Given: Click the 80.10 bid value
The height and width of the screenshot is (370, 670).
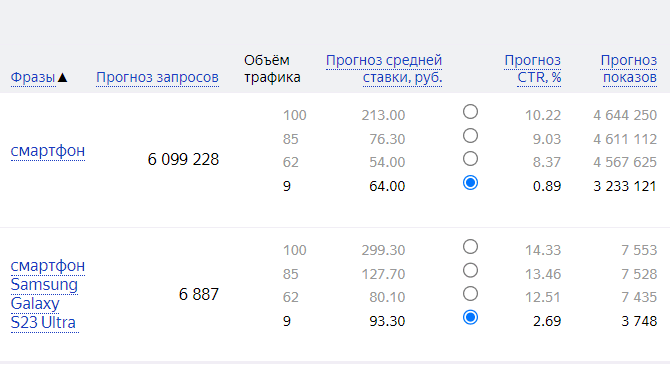Looking at the screenshot, I should point(387,297).
